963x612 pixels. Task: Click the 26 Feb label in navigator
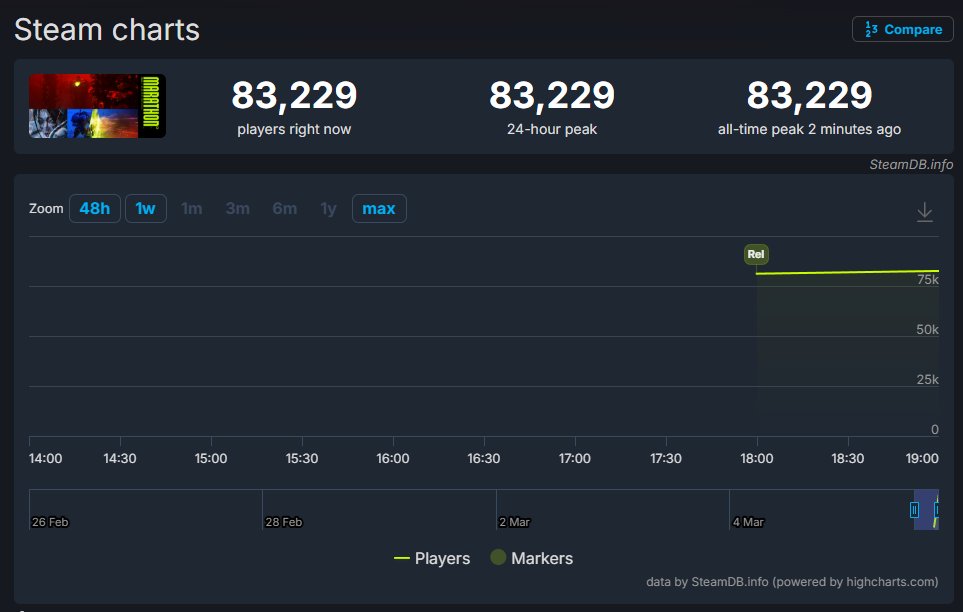(x=50, y=522)
